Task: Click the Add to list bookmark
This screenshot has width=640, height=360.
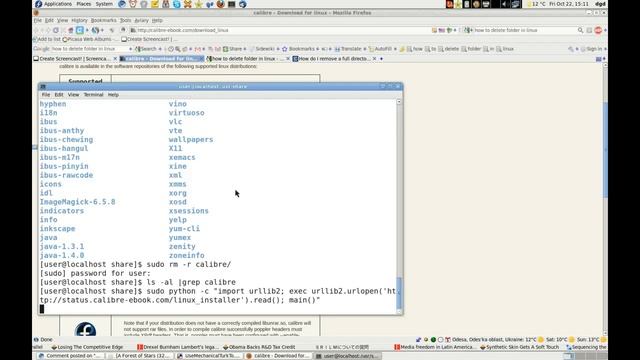Action: click(x=46, y=39)
